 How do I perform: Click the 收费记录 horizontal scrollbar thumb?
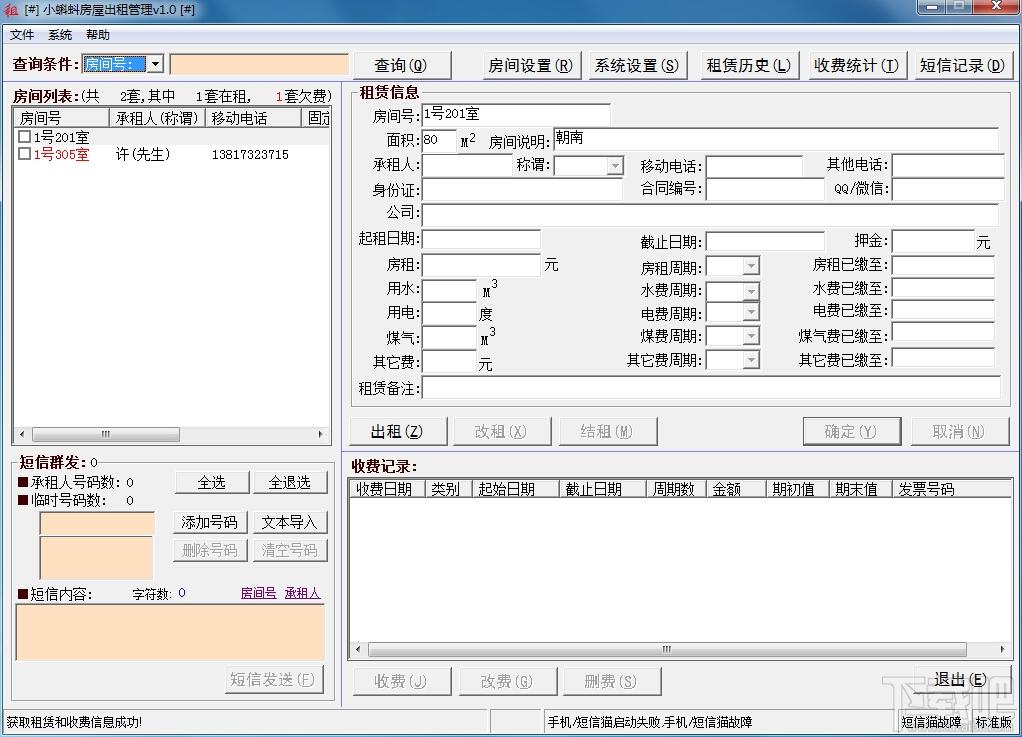(667, 649)
